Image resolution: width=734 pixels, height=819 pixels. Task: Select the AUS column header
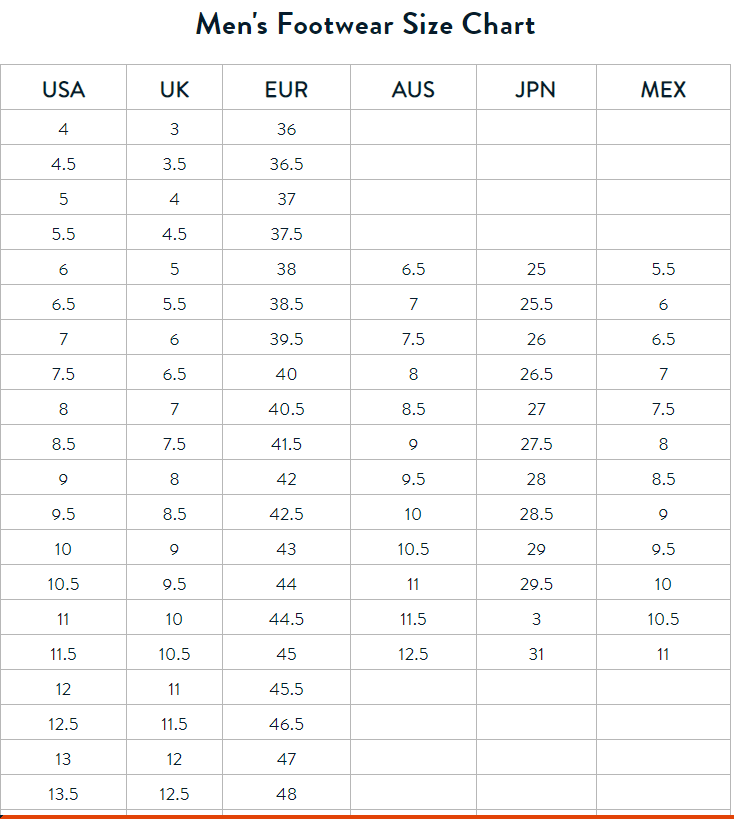(413, 90)
